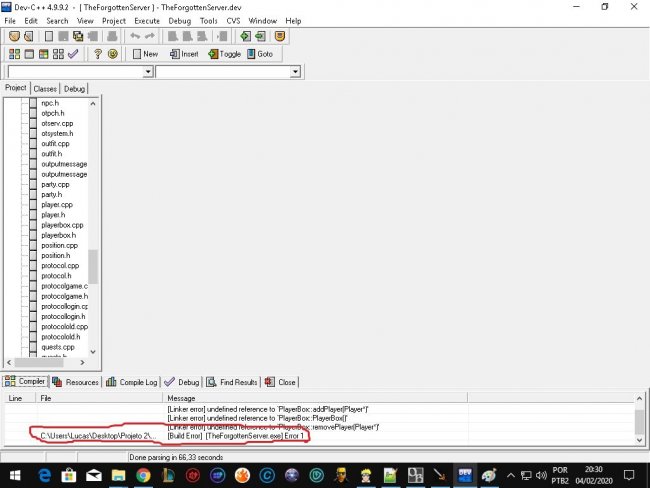Switch to the Debug tab in the left panel
Screen dimensions: 650x488
click(x=74, y=89)
